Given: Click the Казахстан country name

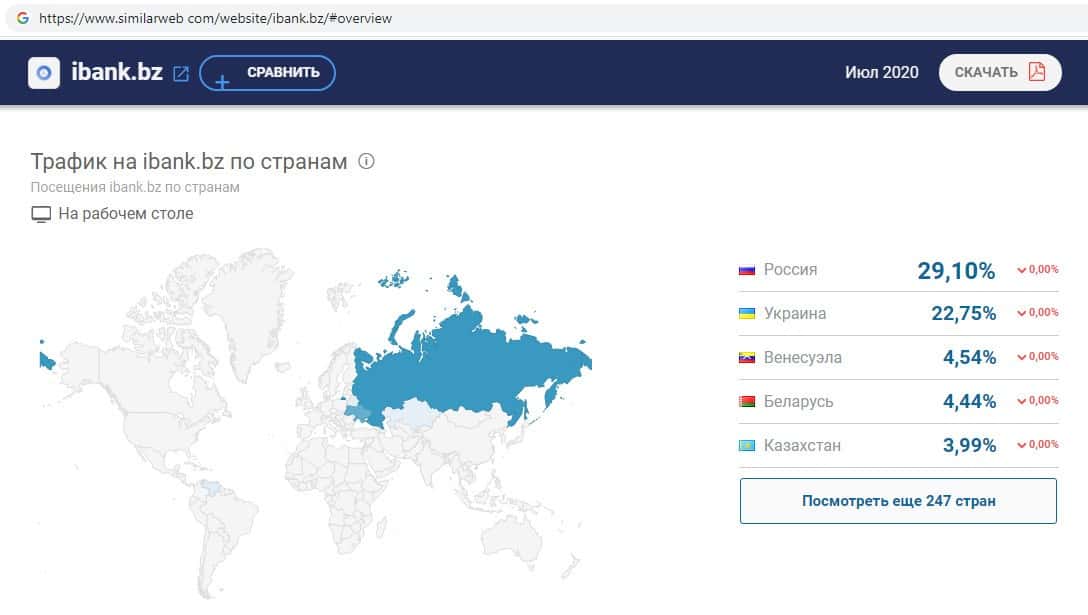Looking at the screenshot, I should (802, 445).
